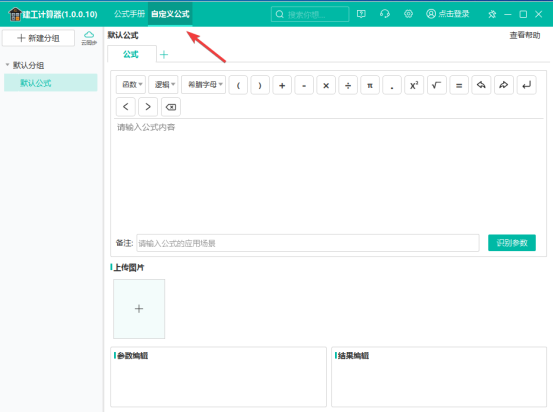Click the 识别参数 button
This screenshot has width=553, height=413.
[512, 243]
